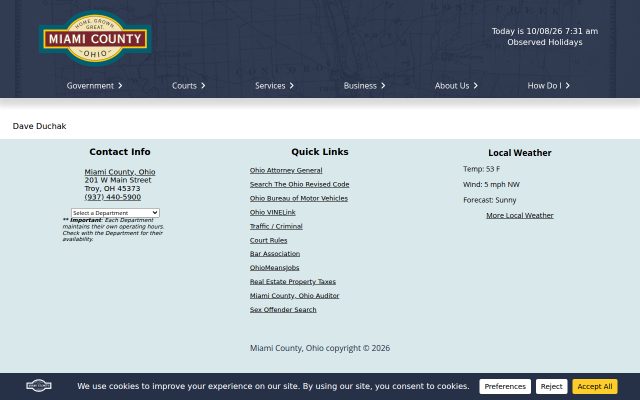Call the (937) 440-5900 phone link
The height and width of the screenshot is (400, 640).
pos(113,197)
